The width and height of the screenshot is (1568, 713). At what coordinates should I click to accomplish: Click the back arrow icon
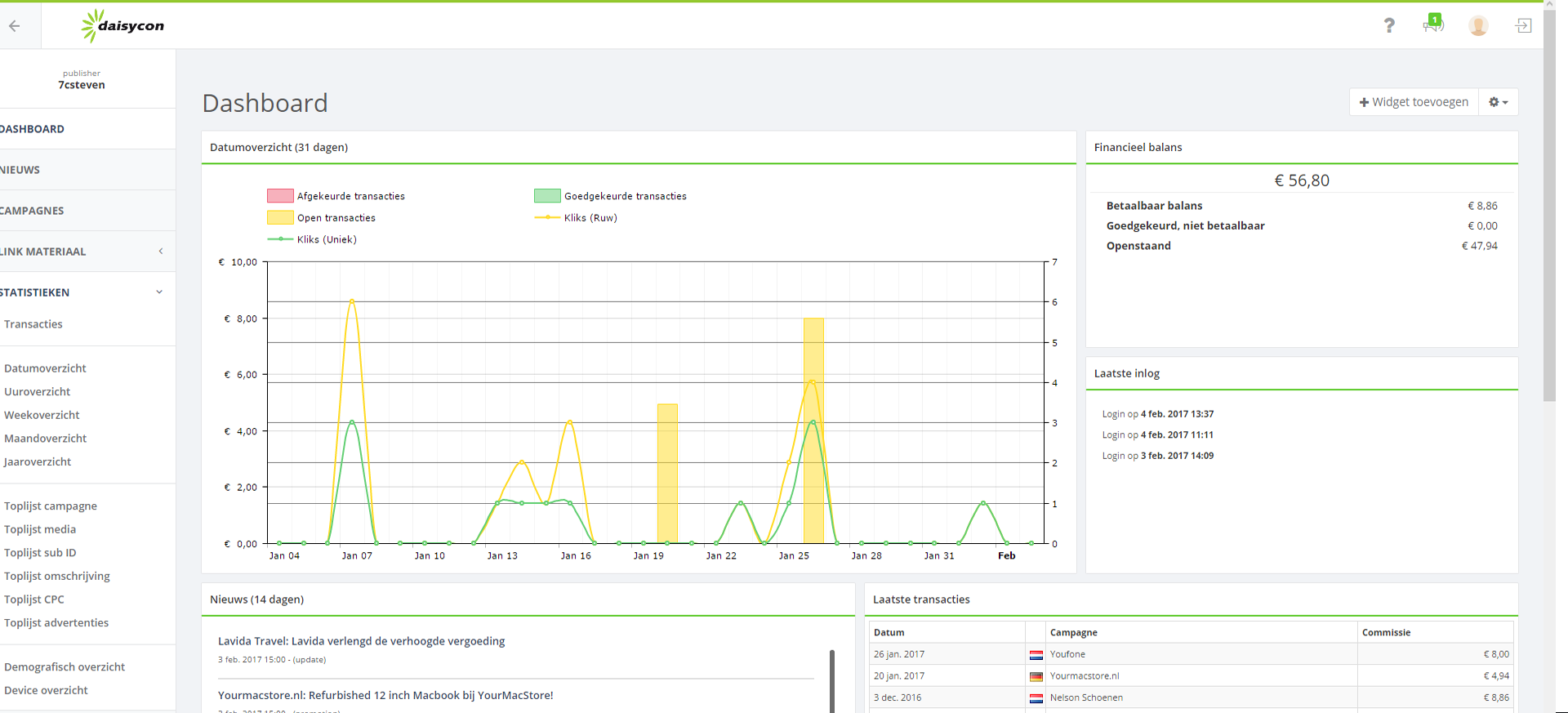[x=14, y=25]
